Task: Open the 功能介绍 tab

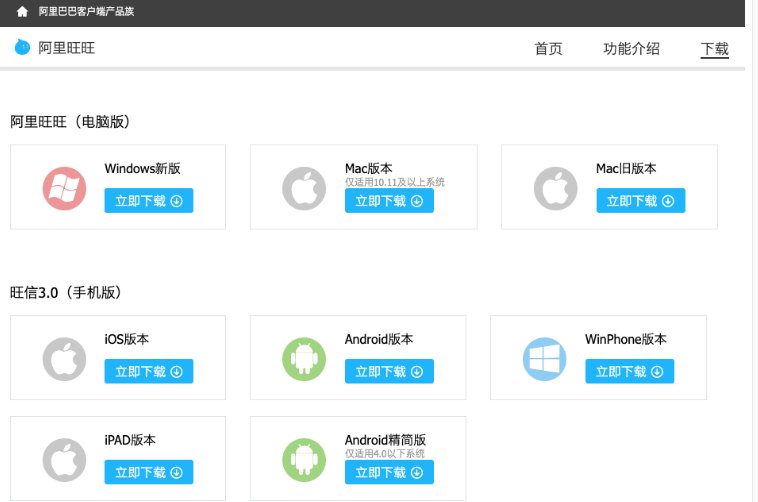Action: pos(631,48)
